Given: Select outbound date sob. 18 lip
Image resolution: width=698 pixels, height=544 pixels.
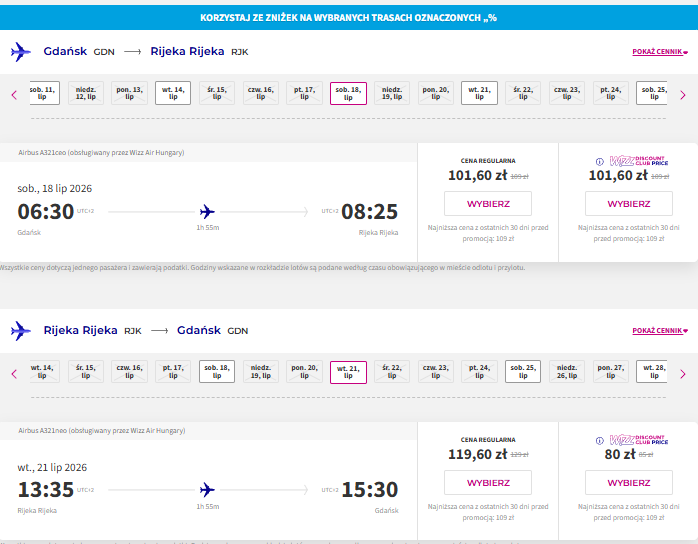Looking at the screenshot, I should pos(348,93).
